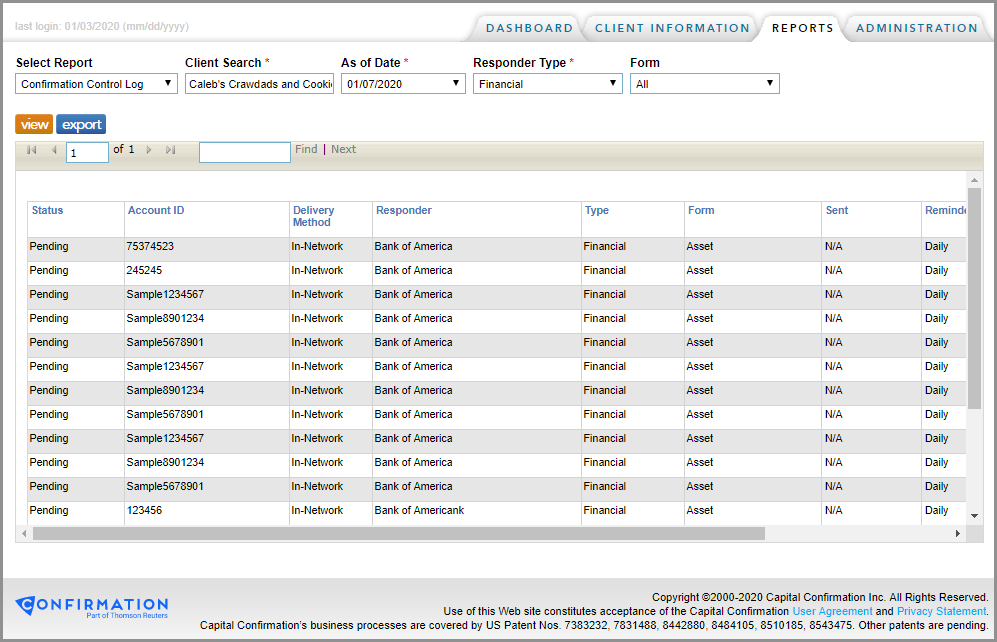This screenshot has width=997, height=642.
Task: Open the Form dropdown showing All
Action: point(704,83)
